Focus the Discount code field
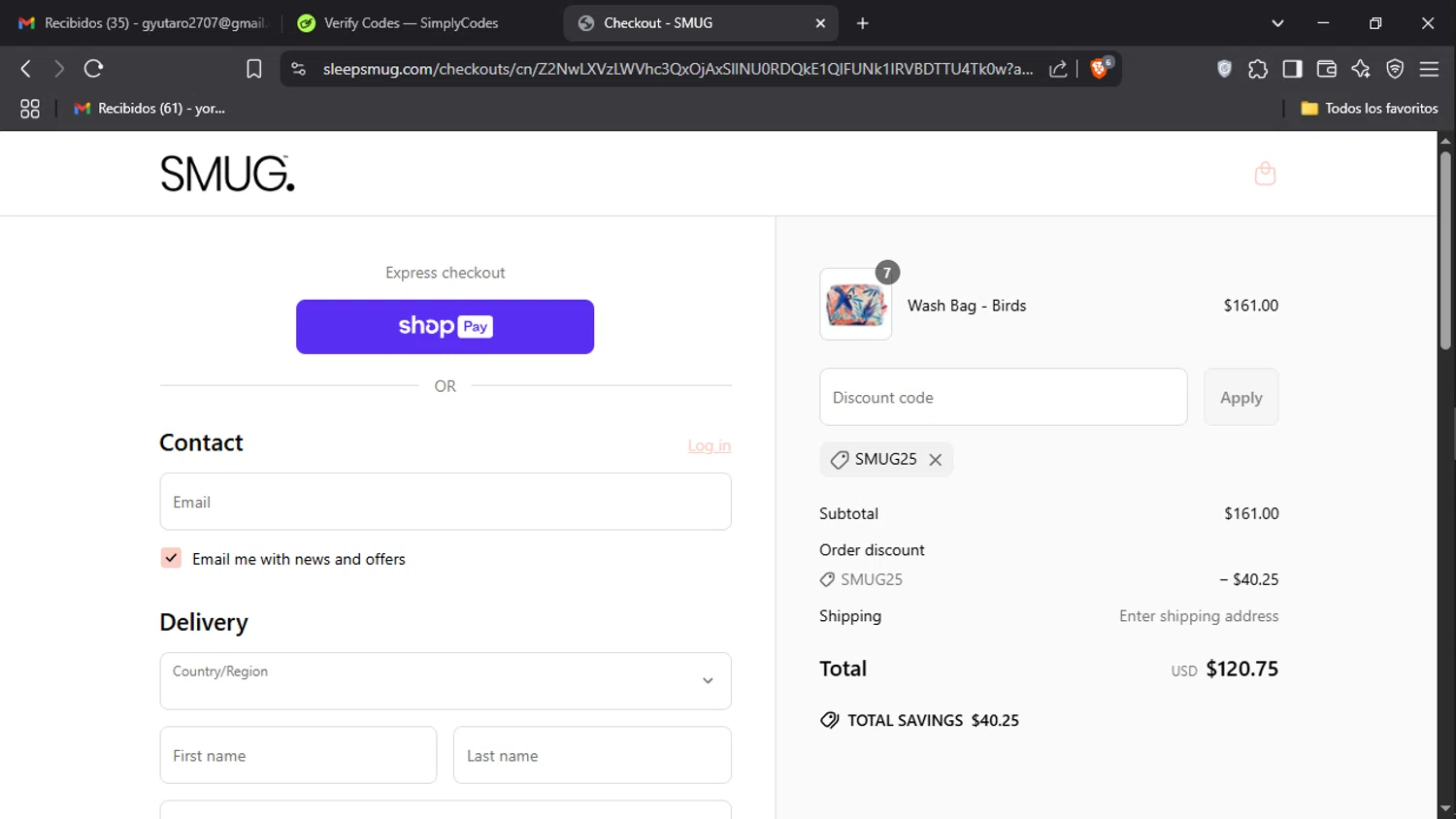 1003,397
